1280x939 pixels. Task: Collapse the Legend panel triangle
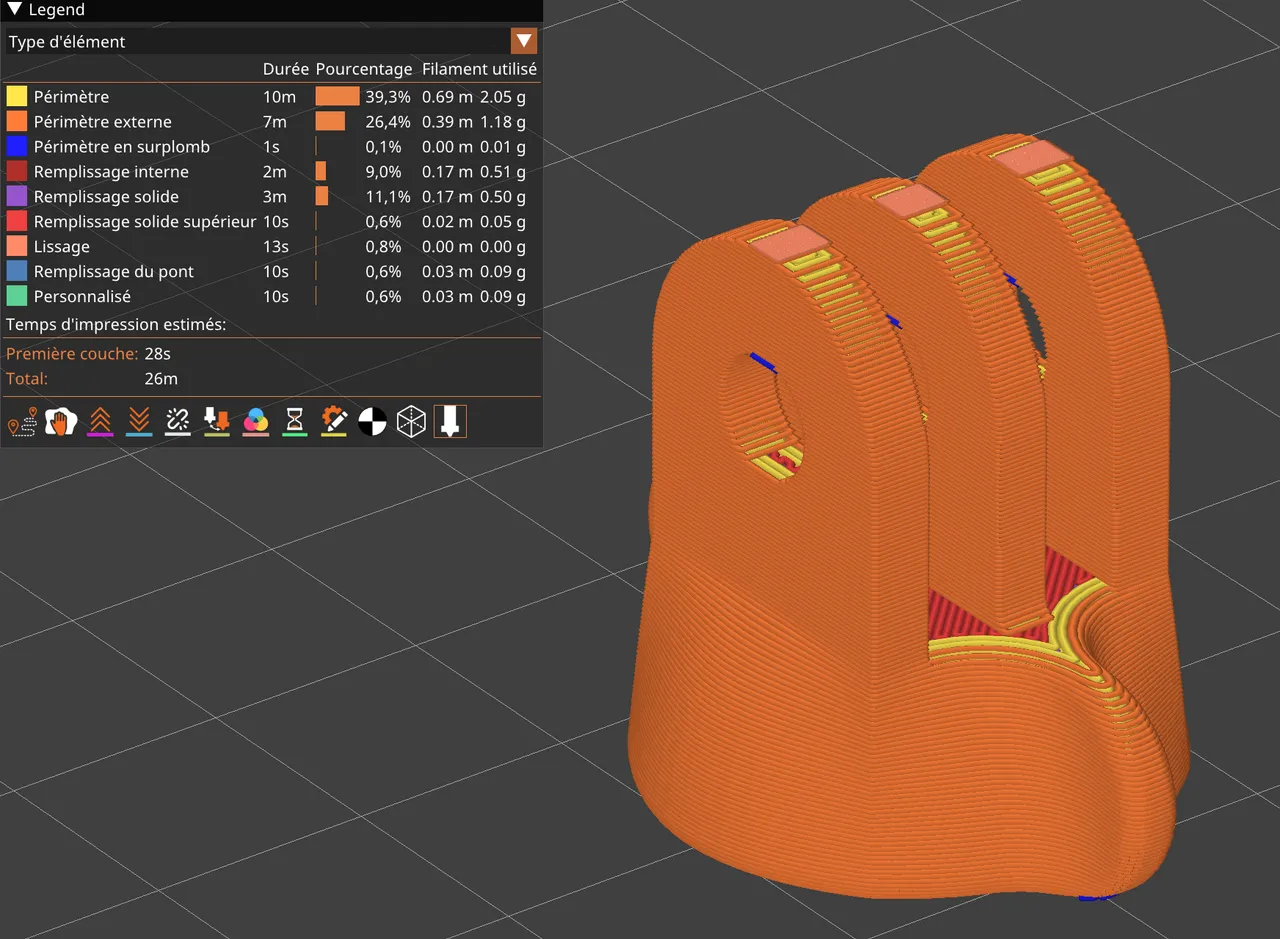tap(14, 10)
